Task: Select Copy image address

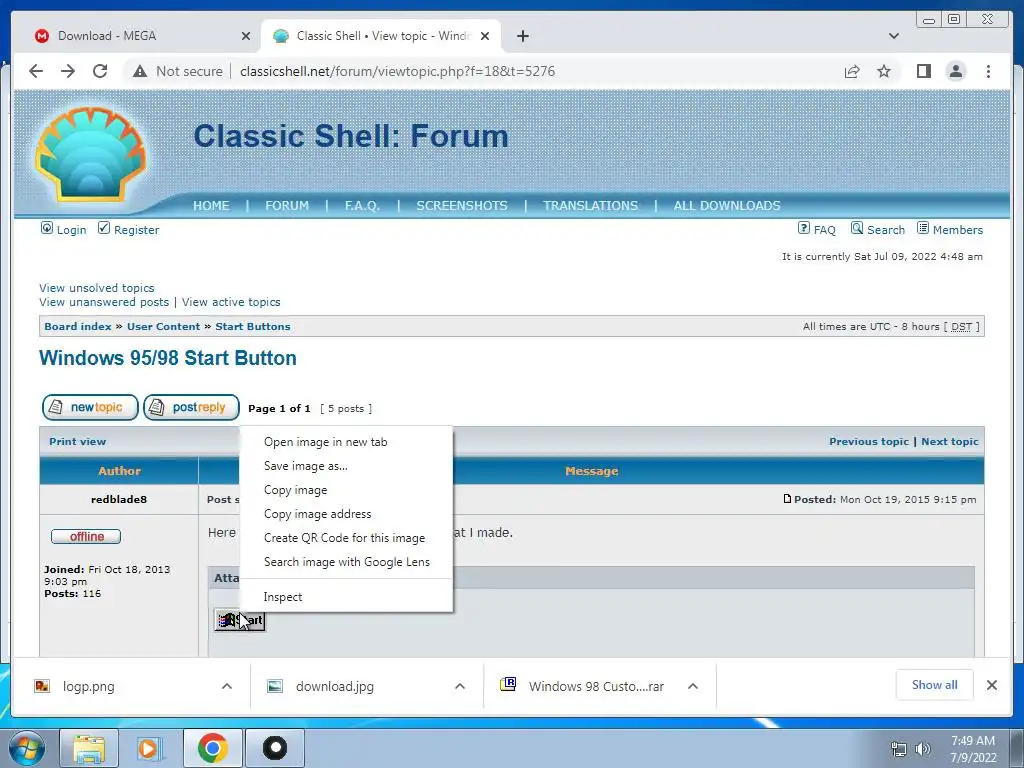Action: [346, 514]
